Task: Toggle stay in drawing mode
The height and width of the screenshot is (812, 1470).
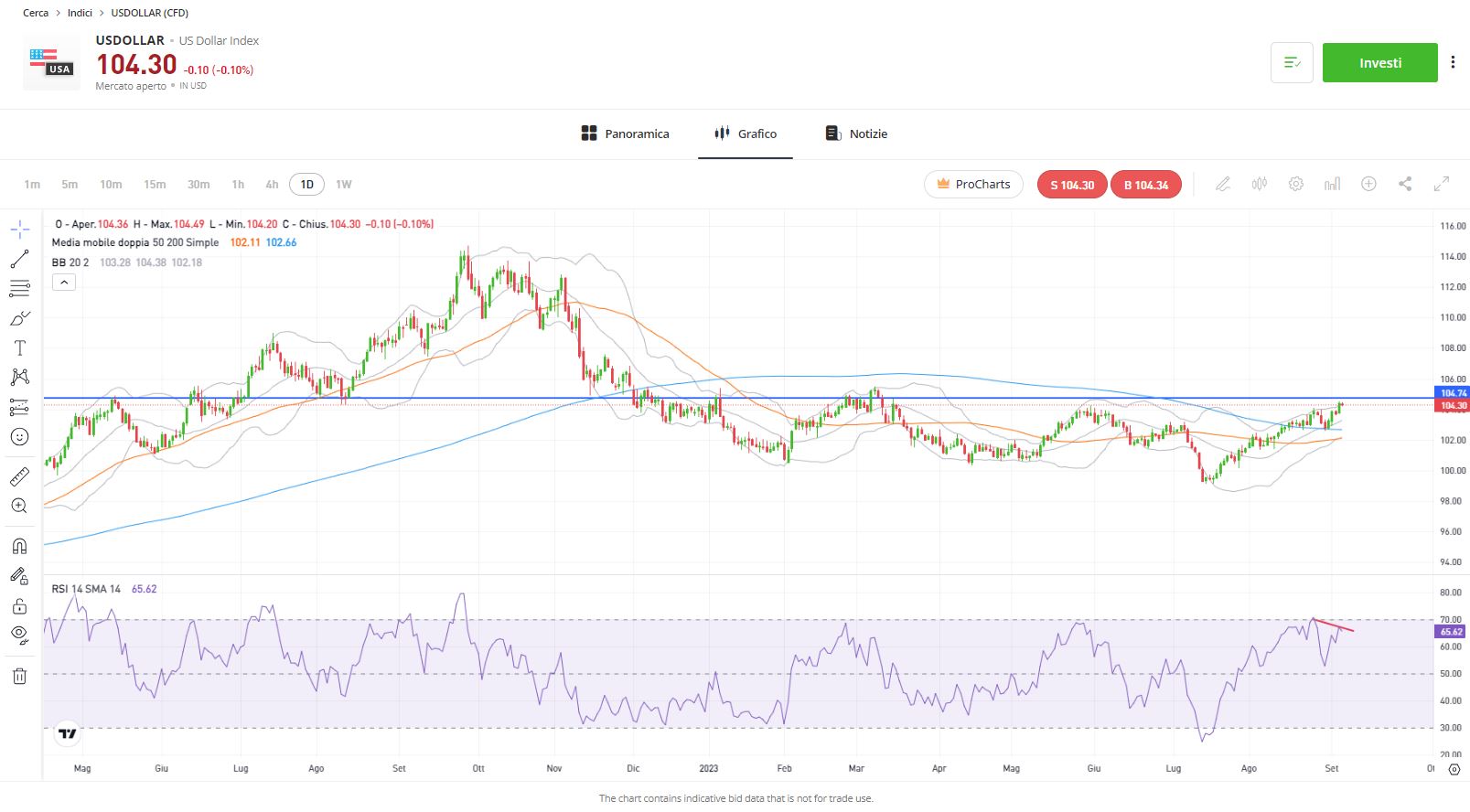Action: (x=19, y=576)
